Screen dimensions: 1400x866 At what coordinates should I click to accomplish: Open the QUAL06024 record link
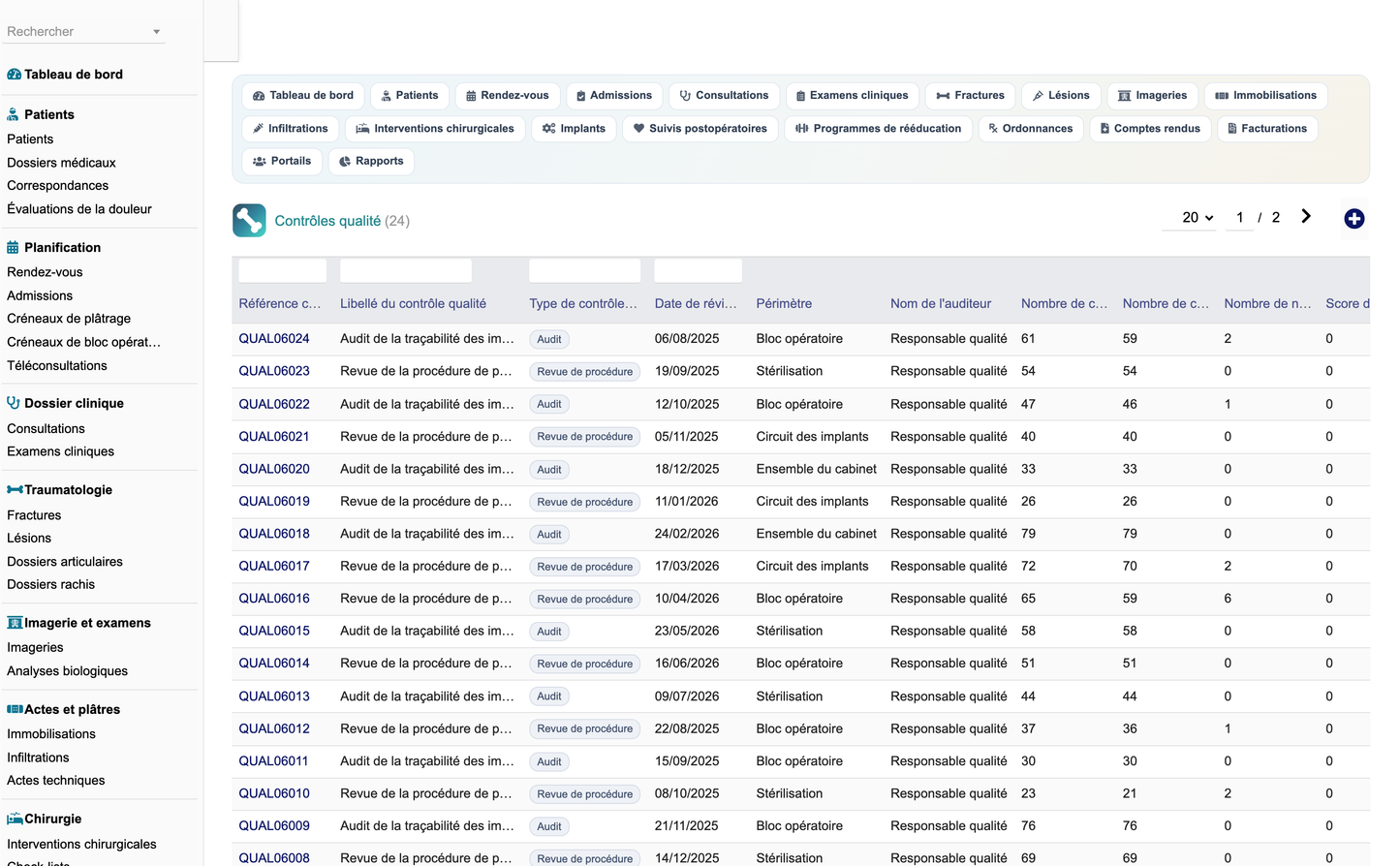pos(274,339)
